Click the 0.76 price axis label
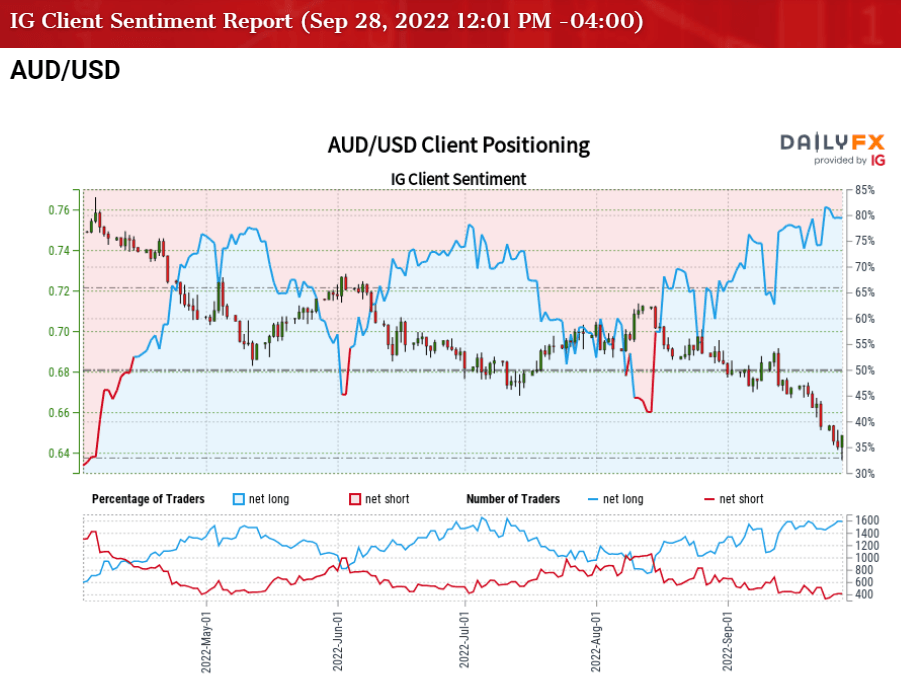Screen dimensions: 901x684 click(x=56, y=210)
